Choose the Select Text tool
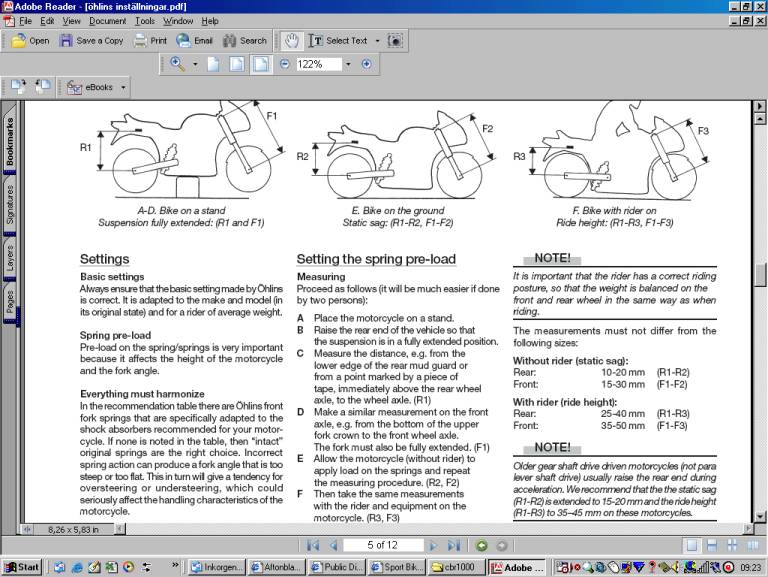 (x=338, y=41)
